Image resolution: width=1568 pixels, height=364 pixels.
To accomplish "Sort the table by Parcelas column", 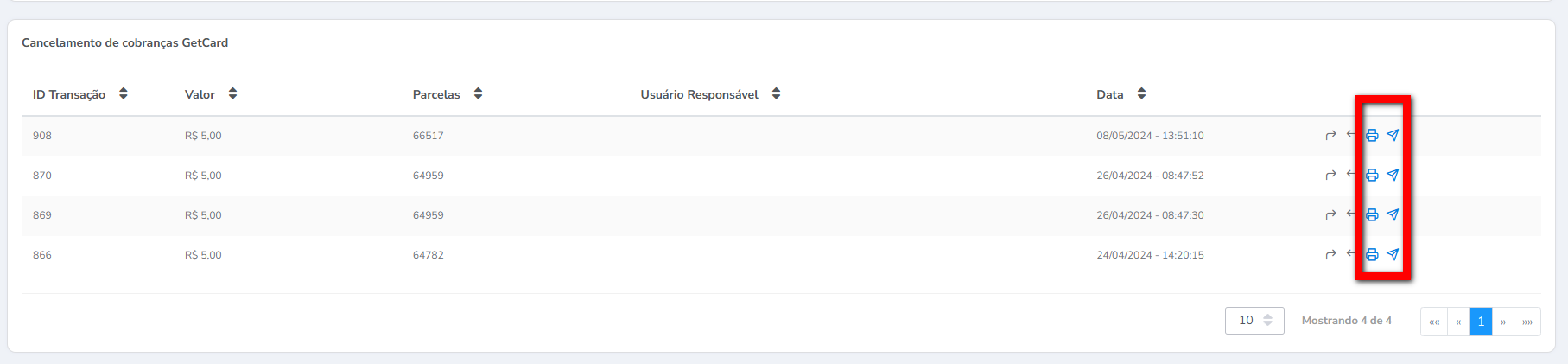I will [x=478, y=93].
